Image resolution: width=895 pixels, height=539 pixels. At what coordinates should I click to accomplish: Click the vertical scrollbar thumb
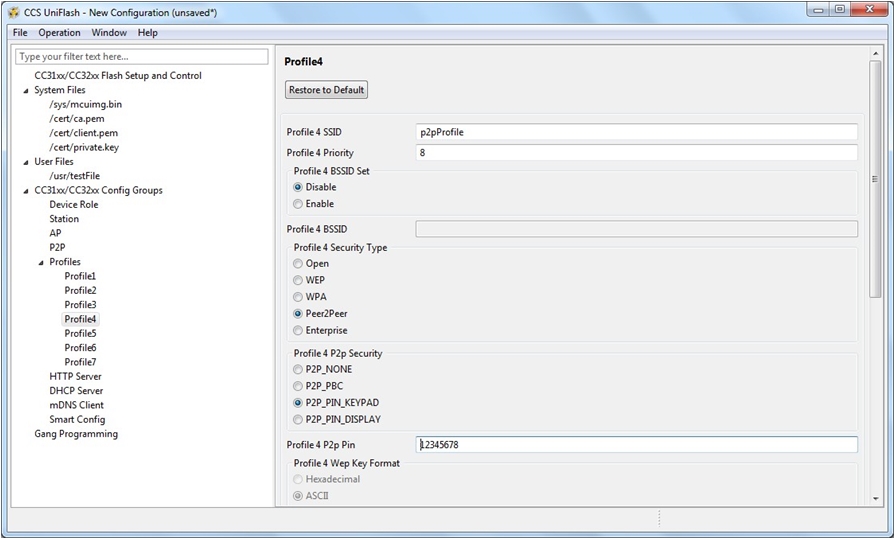(x=875, y=179)
